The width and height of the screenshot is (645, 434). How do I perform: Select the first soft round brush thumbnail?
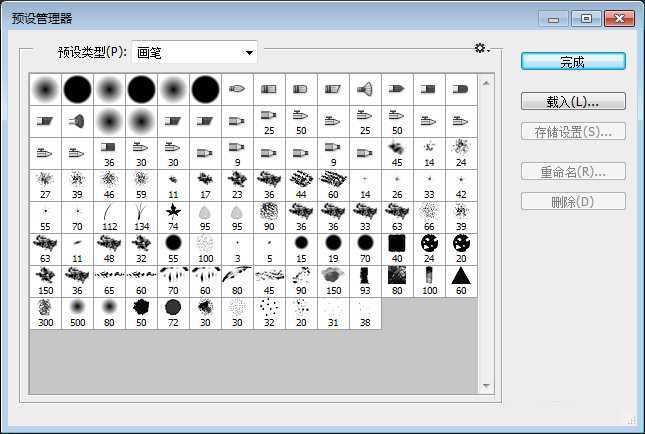45,88
